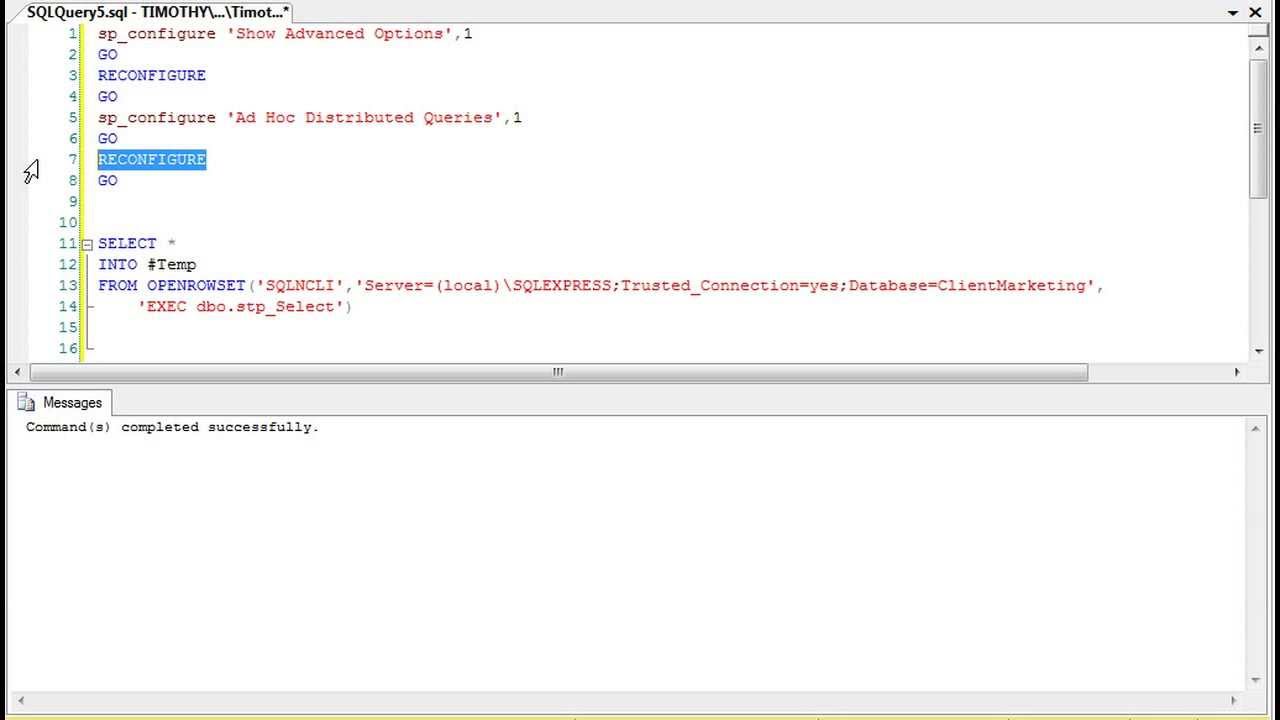The image size is (1280, 720).
Task: Click the horizontal scrollbar left arrow
Action: (x=18, y=371)
